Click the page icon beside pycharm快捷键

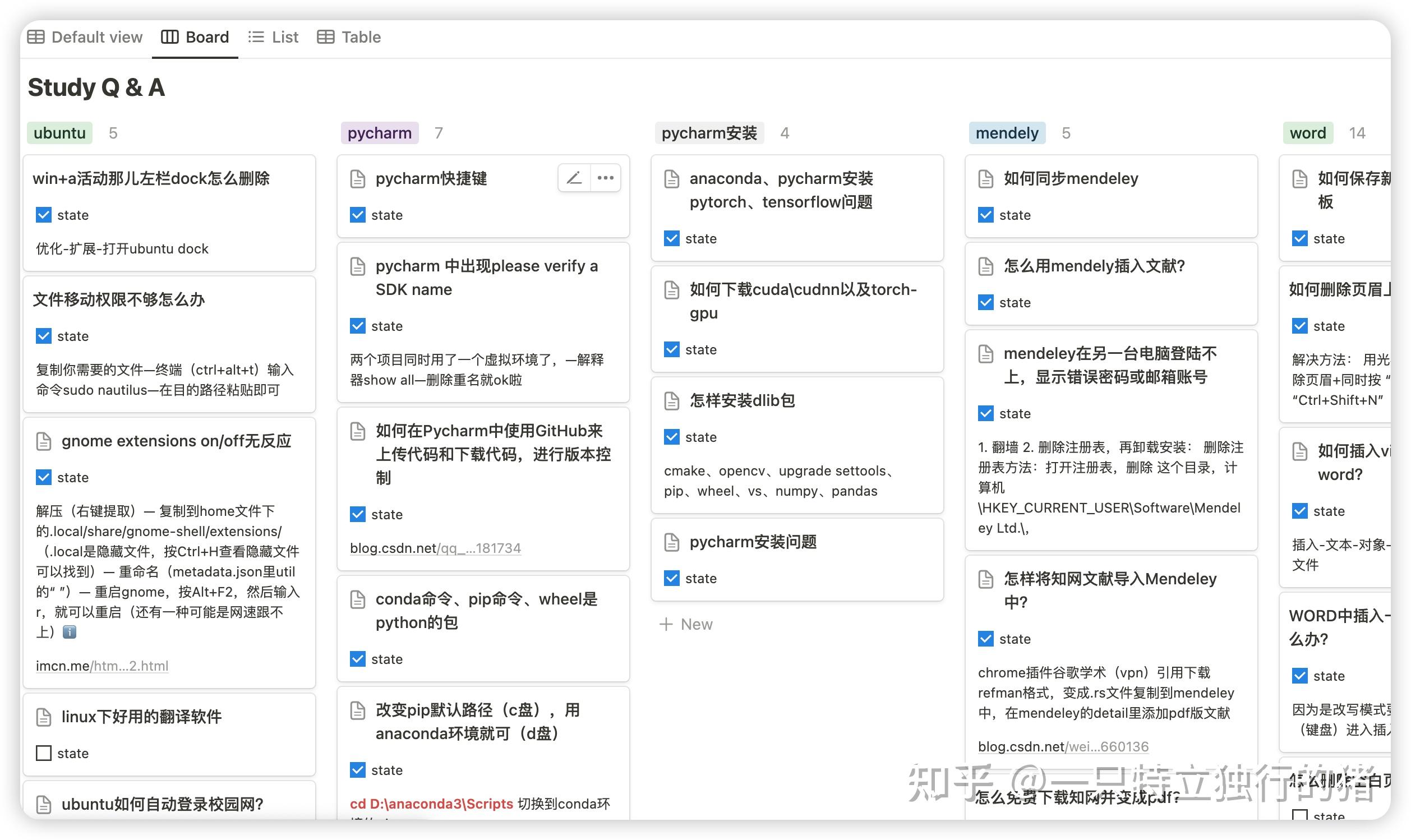point(358,178)
